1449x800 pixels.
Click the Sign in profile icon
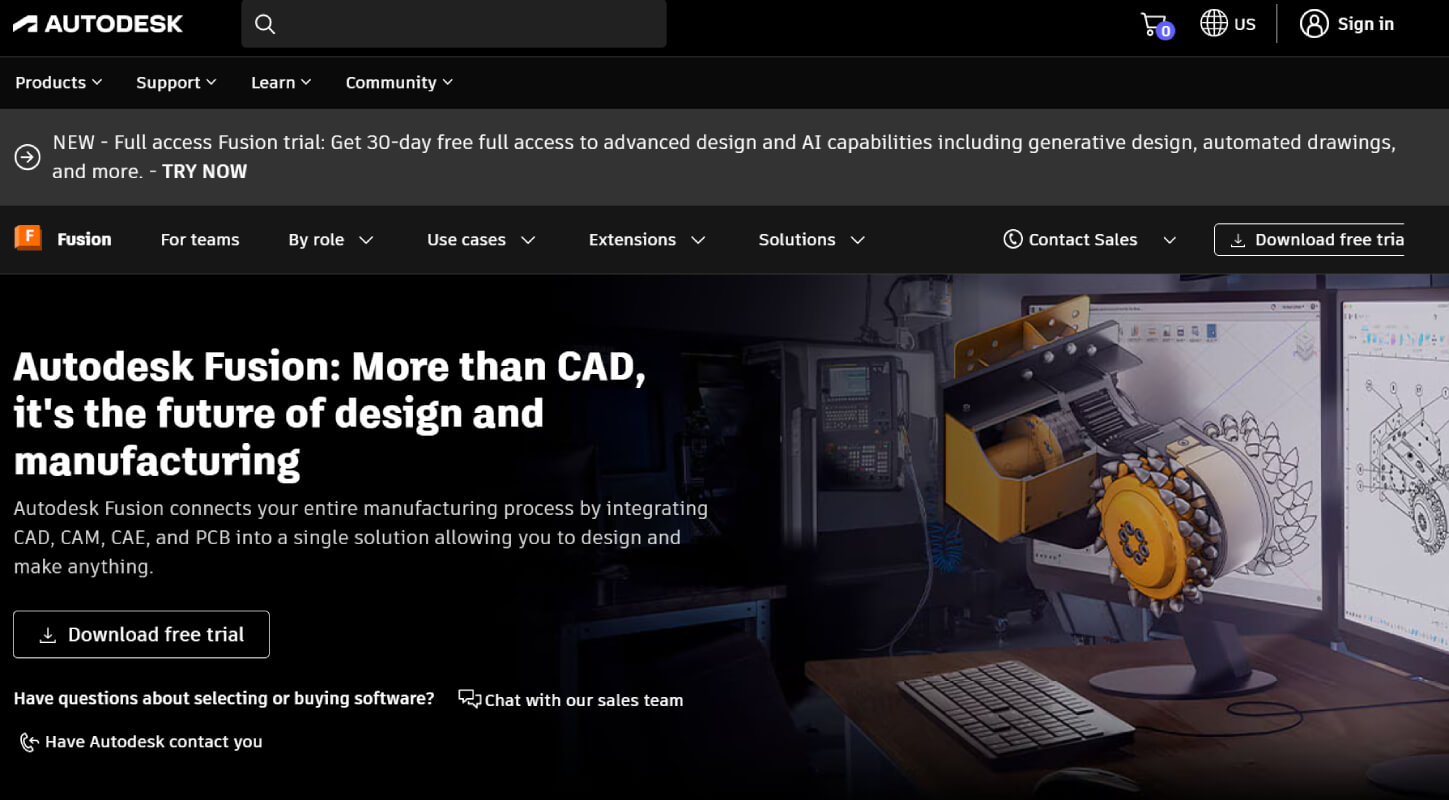(x=1314, y=24)
